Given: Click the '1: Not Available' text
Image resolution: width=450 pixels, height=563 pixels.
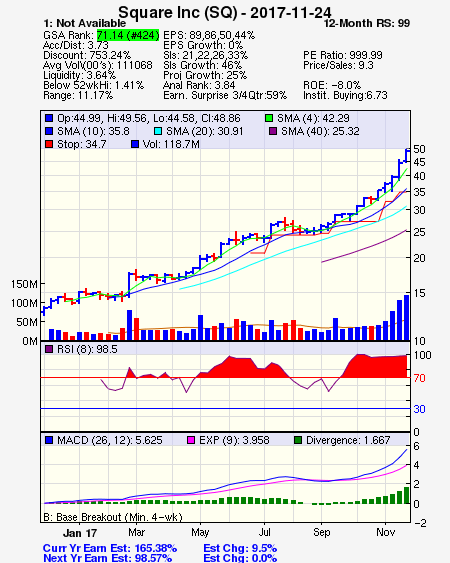Looking at the screenshot, I should point(85,23).
